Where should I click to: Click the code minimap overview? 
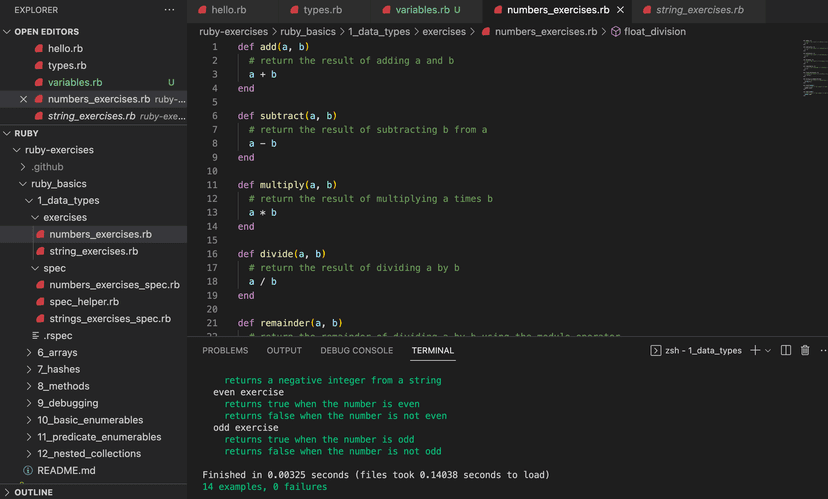coord(814,68)
